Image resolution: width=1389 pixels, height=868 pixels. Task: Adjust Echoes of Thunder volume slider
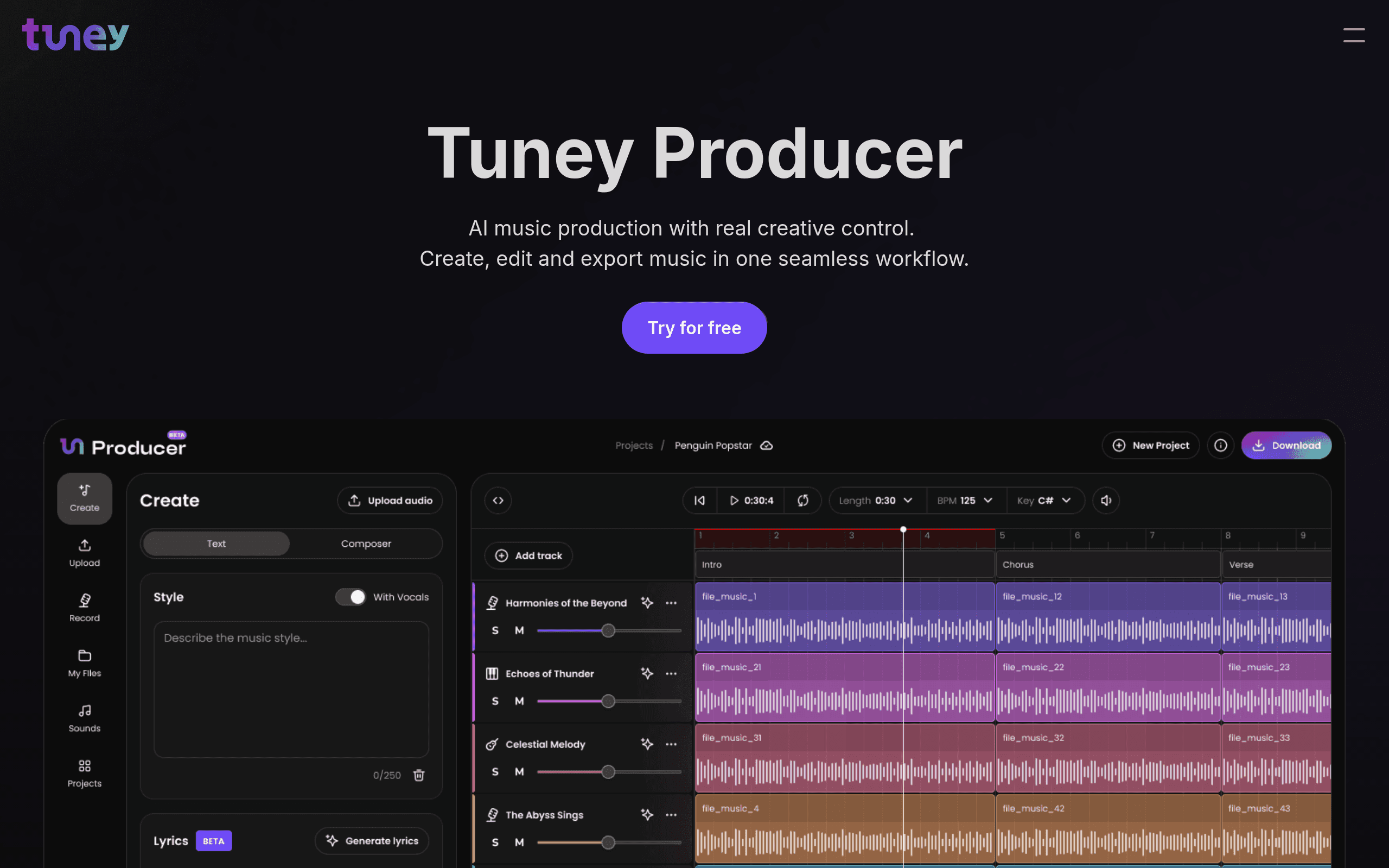click(608, 701)
